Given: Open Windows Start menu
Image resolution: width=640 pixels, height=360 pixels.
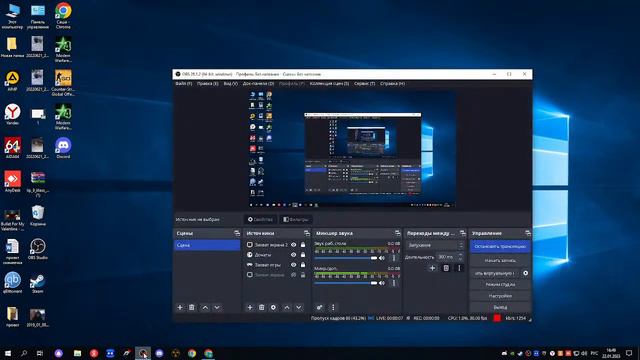Looking at the screenshot, I should pos(8,353).
